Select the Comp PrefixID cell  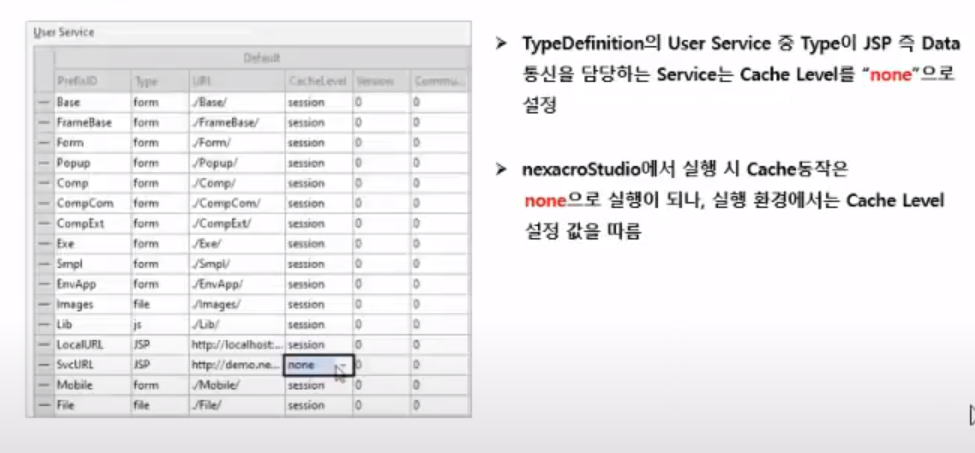(92, 183)
